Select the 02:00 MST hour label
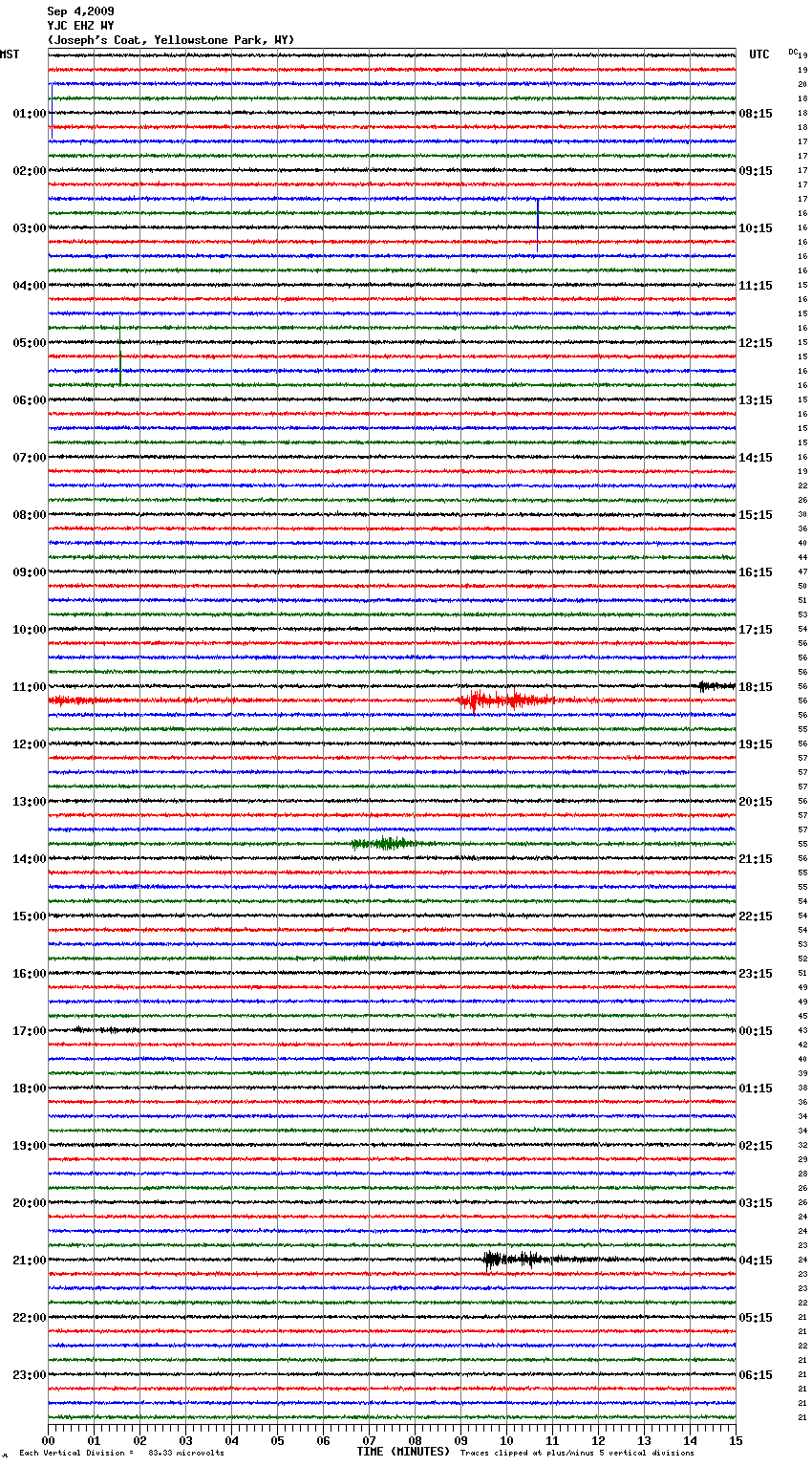812x1466 pixels. coord(30,171)
